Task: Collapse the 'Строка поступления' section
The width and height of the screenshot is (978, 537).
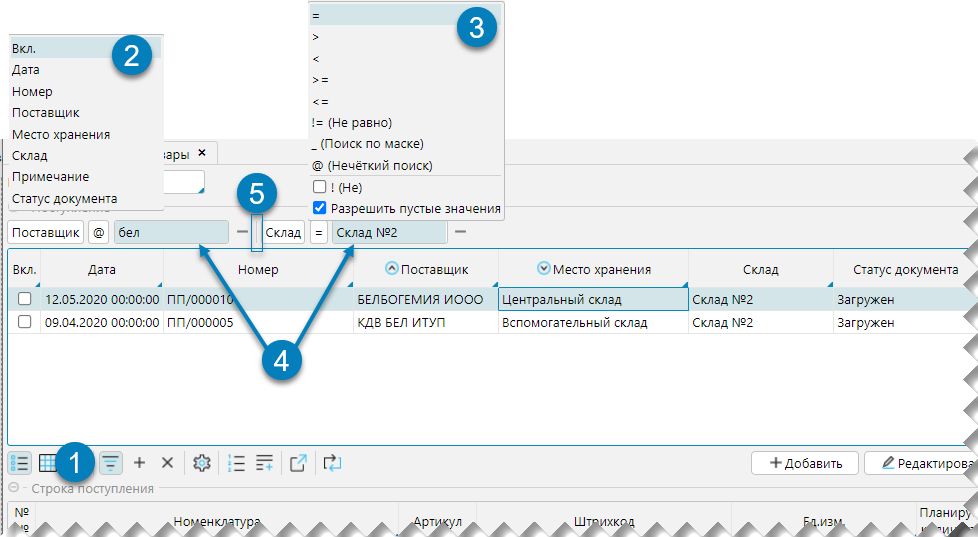Action: [14, 489]
